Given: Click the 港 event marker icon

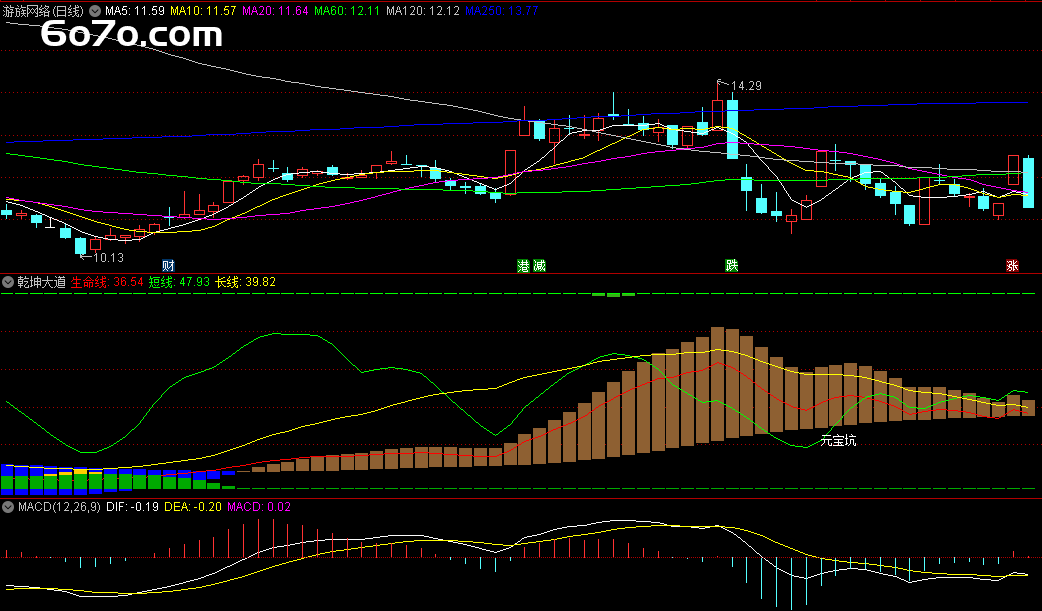Looking at the screenshot, I should 524,266.
